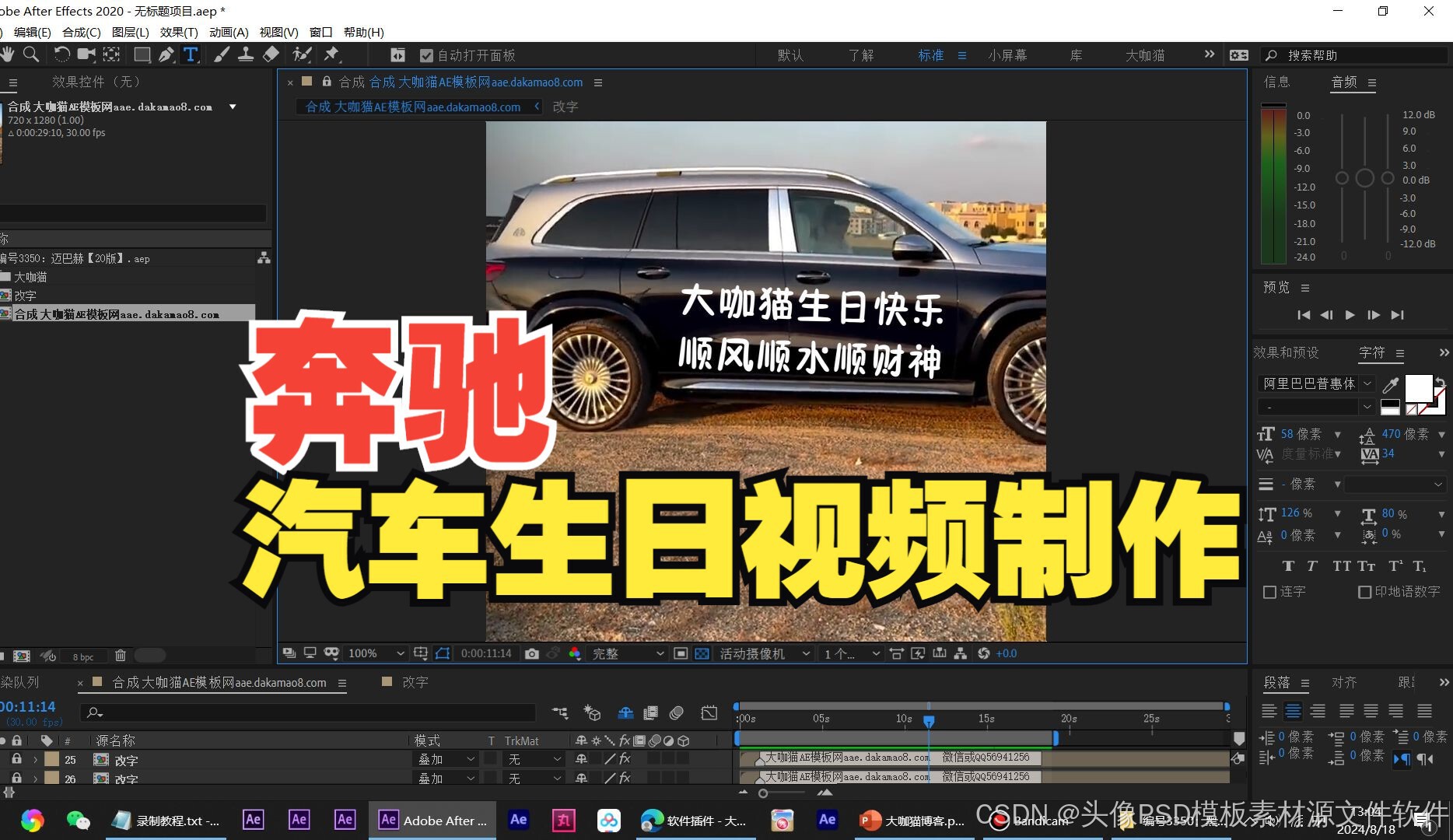
Task: Click the white fill color swatch
Action: (1419, 388)
